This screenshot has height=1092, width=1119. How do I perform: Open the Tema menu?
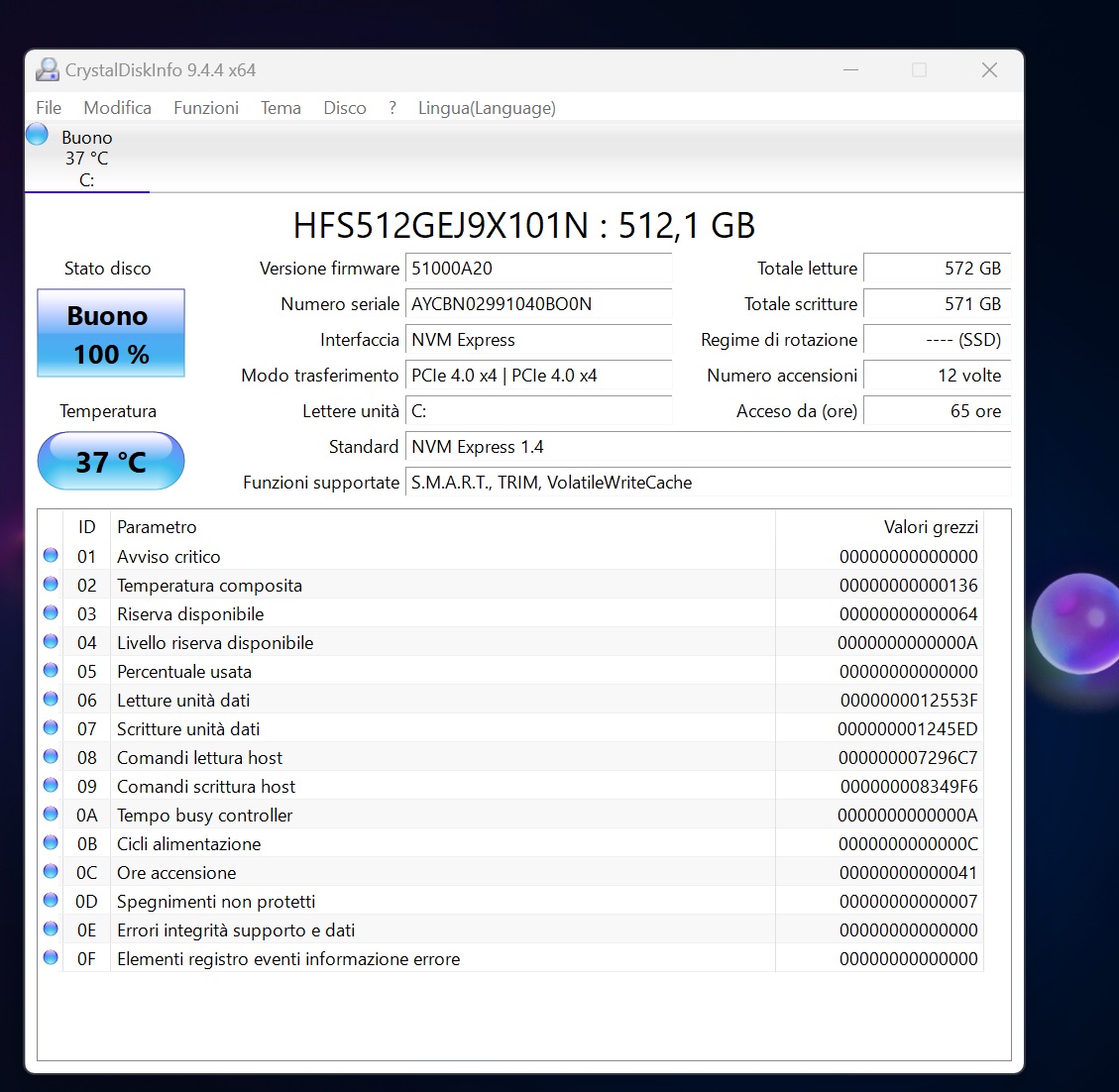point(280,108)
